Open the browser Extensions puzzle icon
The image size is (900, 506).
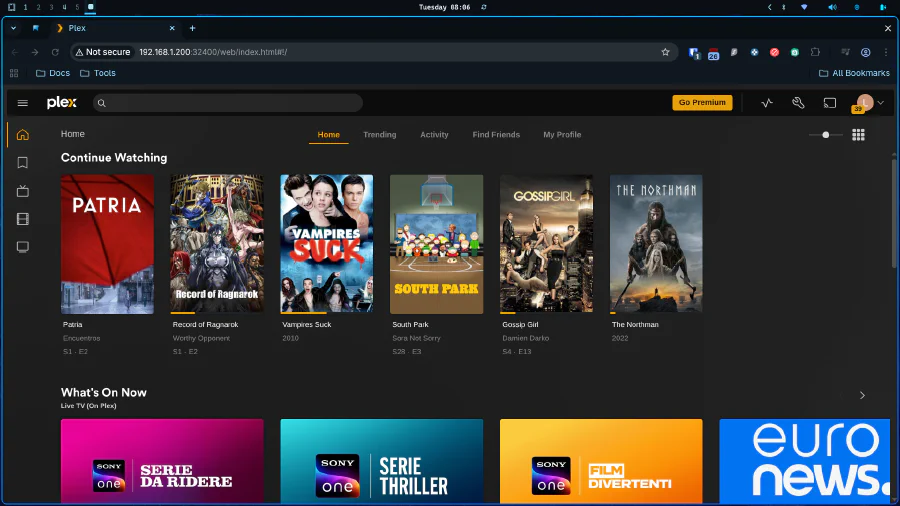[815, 52]
